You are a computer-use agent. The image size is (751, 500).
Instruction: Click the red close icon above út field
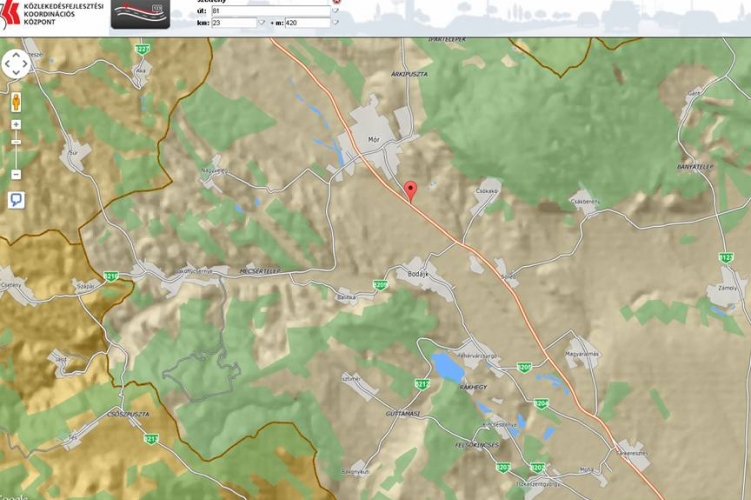pyautogui.click(x=336, y=1)
